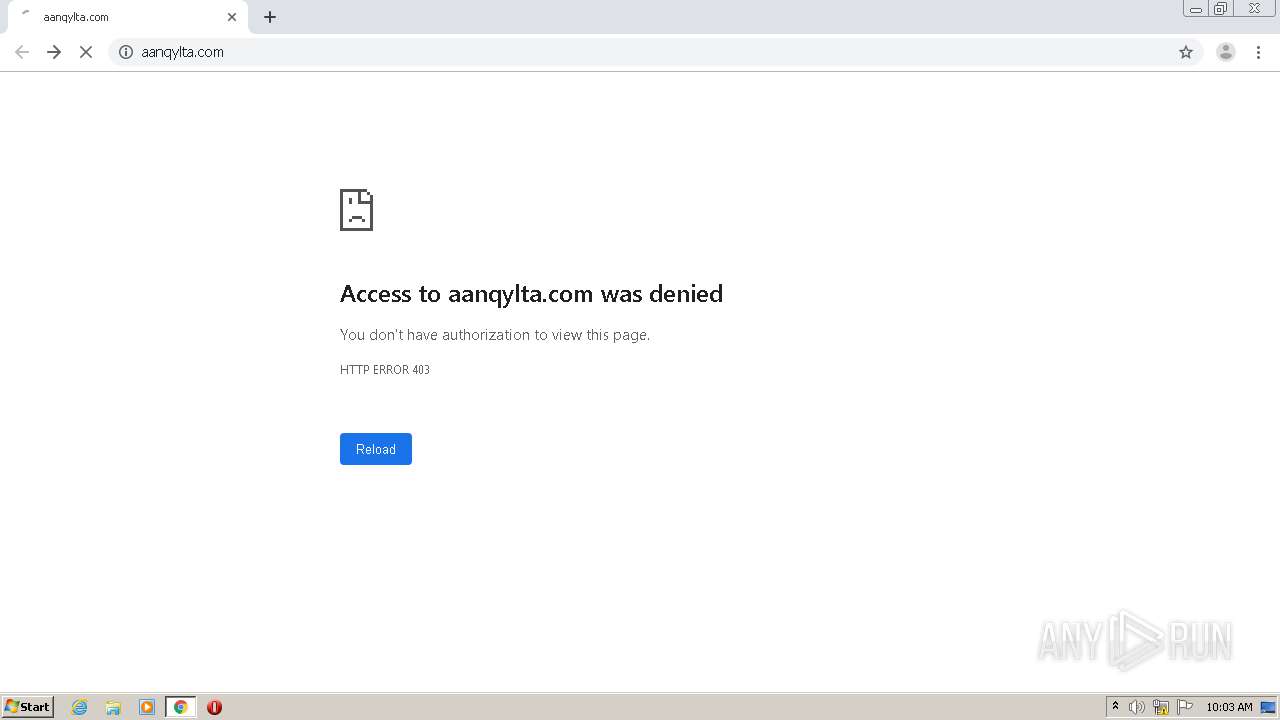The image size is (1280, 720).
Task: Select the HTTP ERROR 403 text
Action: (385, 370)
